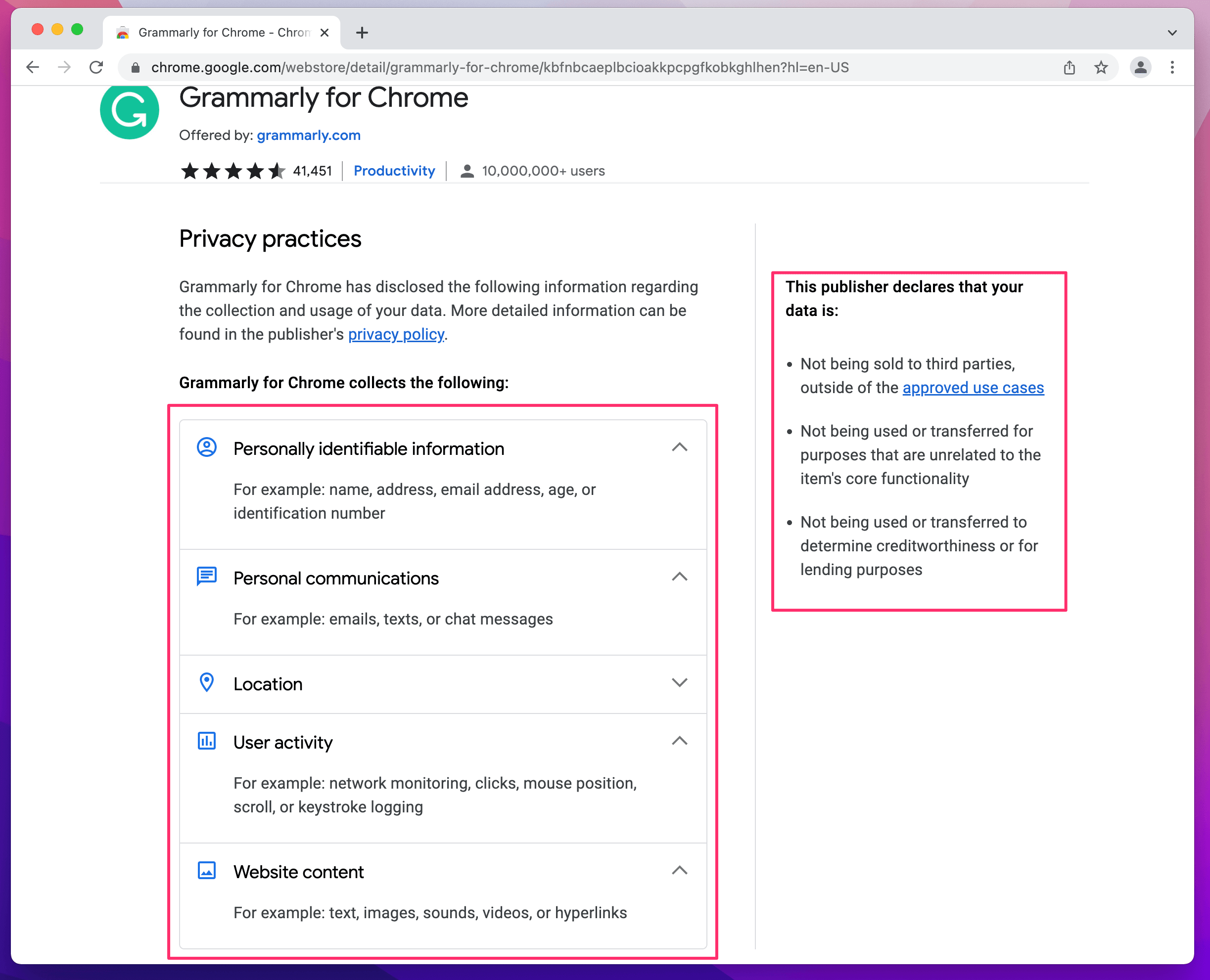Click the share icon in the address bar
The height and width of the screenshot is (980, 1210).
pyautogui.click(x=1069, y=67)
